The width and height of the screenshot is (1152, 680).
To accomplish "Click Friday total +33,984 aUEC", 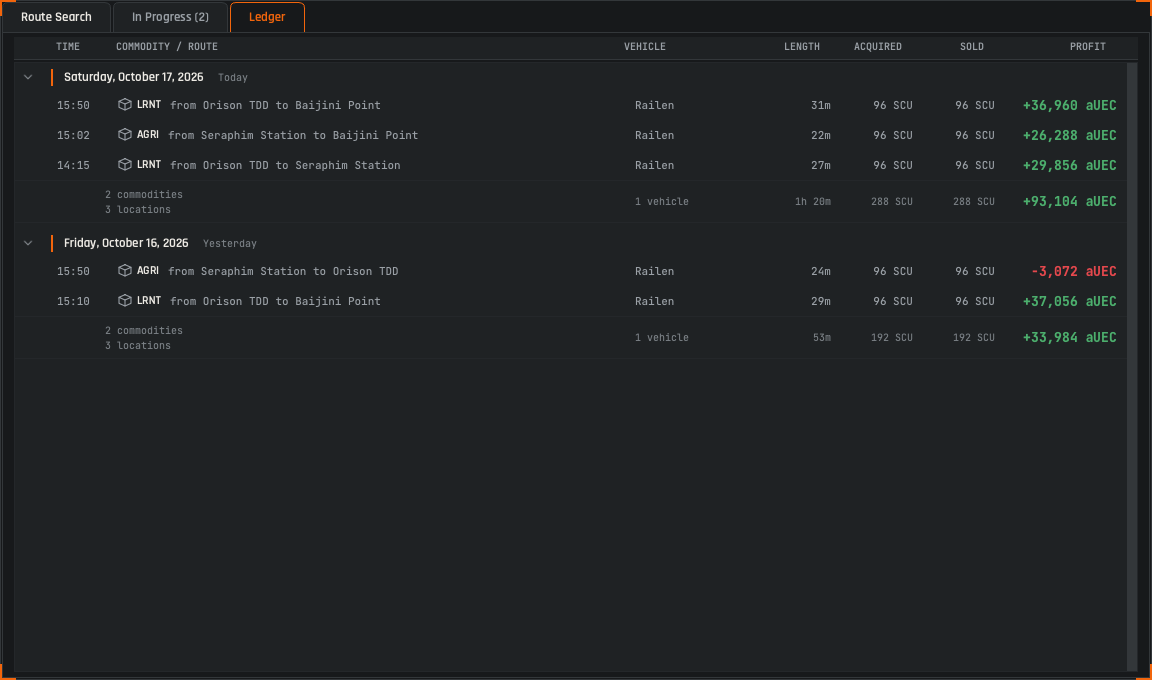I will 1070,337.
